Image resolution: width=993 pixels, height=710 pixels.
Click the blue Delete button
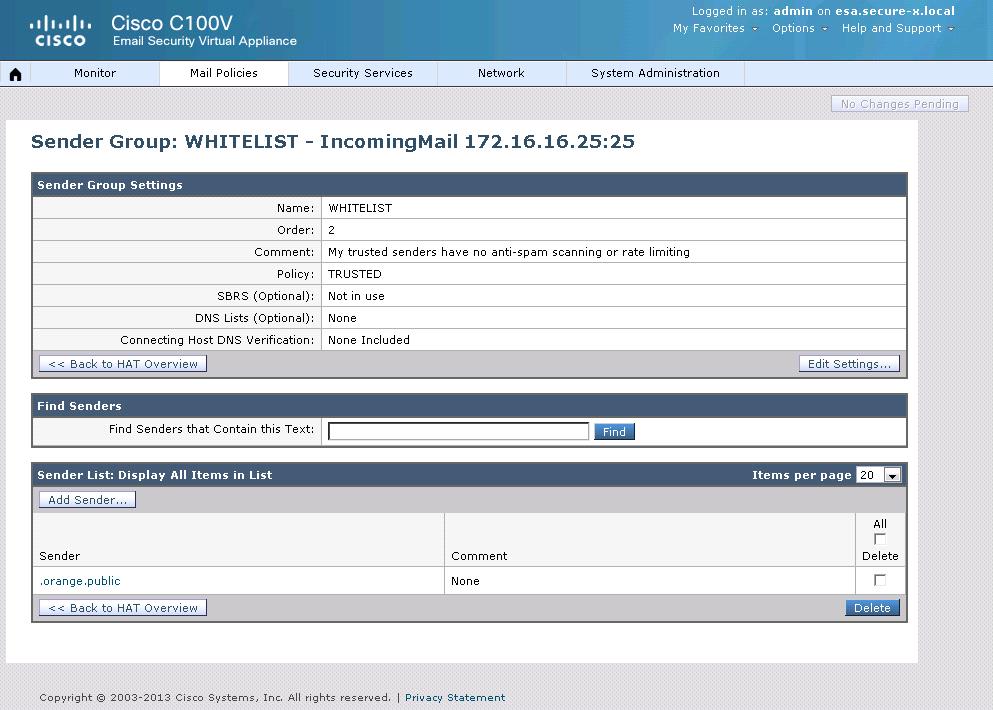[x=872, y=608]
